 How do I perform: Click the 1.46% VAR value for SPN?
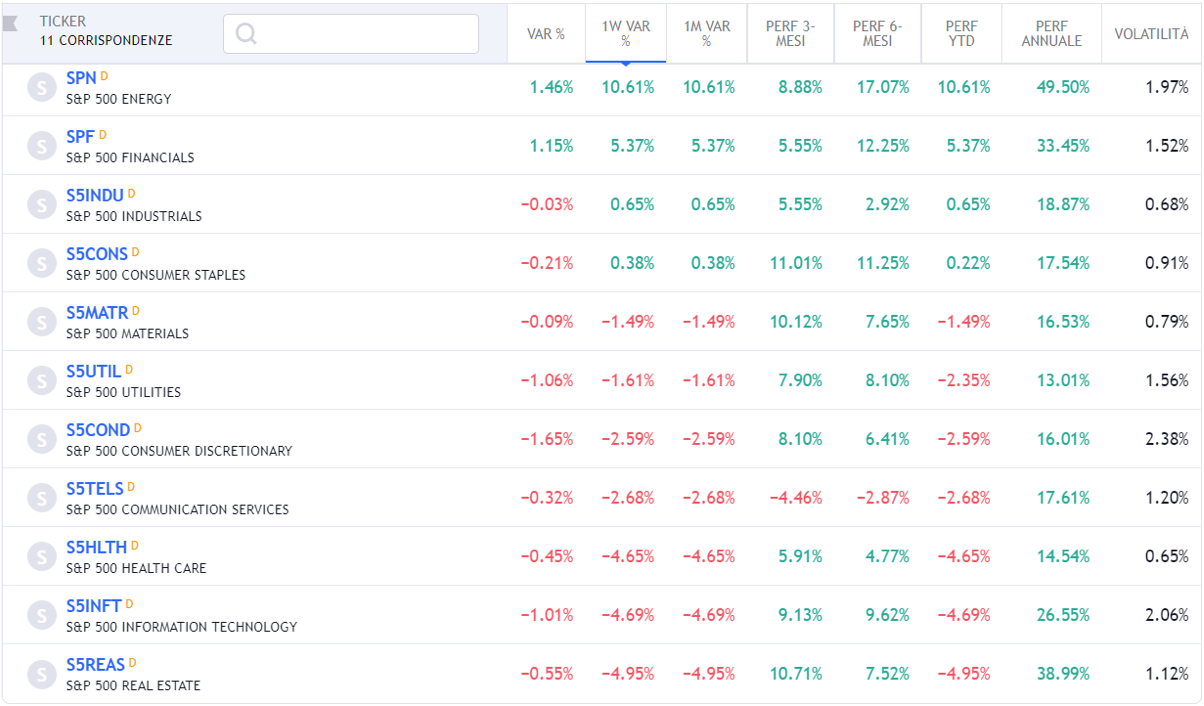point(551,88)
